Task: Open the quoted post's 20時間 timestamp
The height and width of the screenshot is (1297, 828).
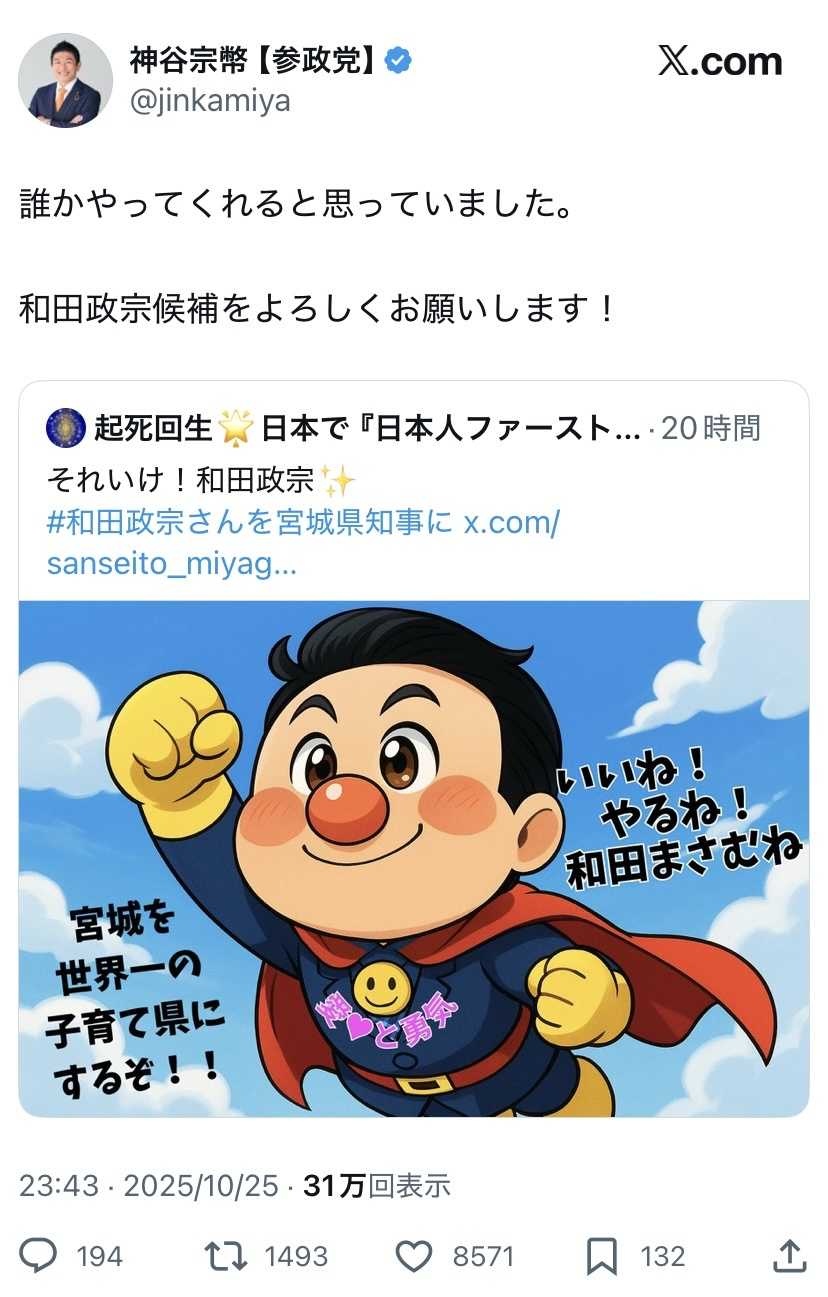Action: point(711,428)
